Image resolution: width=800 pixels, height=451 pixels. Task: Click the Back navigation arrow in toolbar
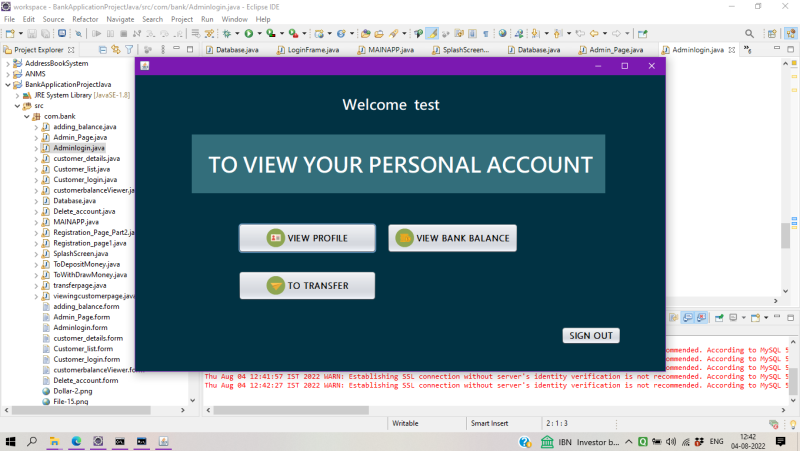(594, 34)
